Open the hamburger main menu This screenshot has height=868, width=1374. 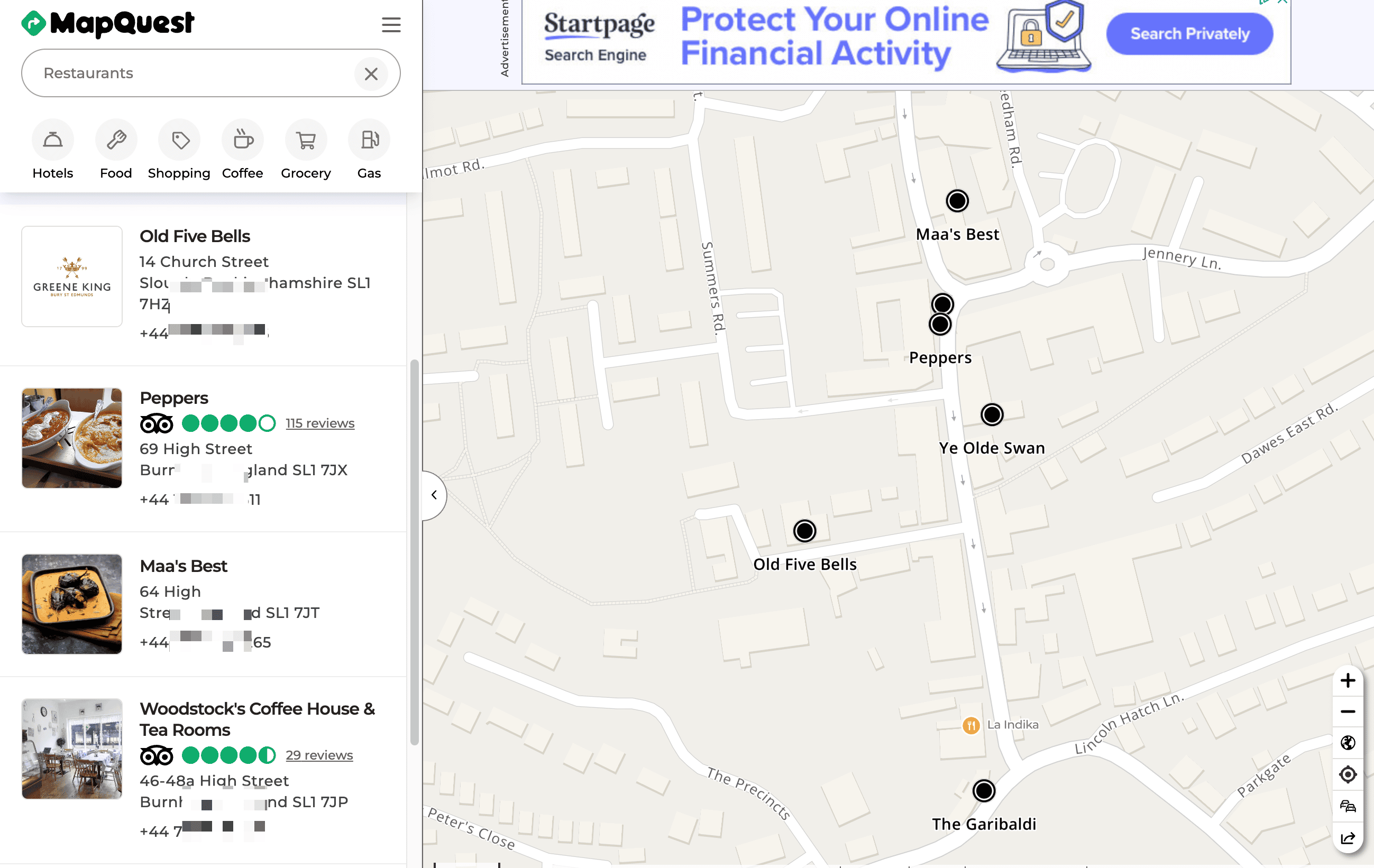(x=391, y=24)
